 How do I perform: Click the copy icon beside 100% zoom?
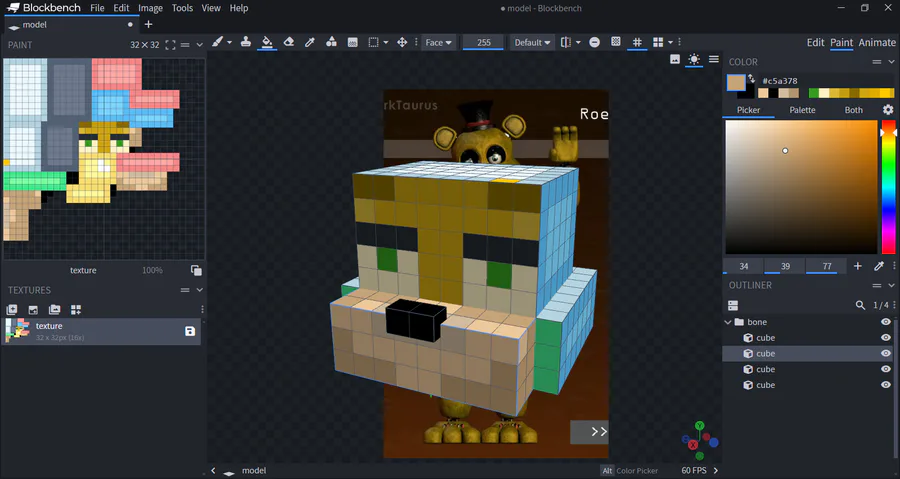pyautogui.click(x=196, y=270)
